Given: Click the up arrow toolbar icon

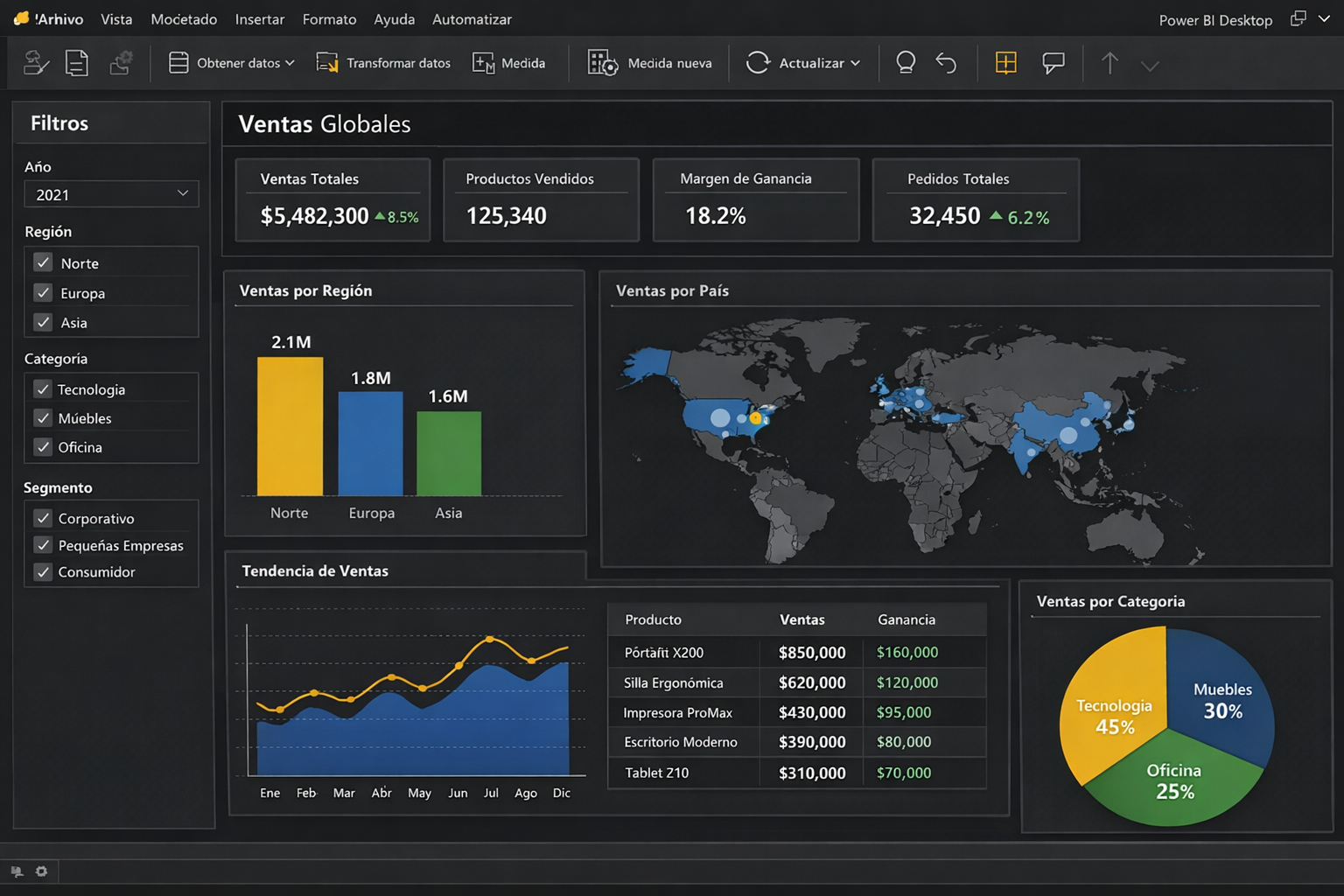Looking at the screenshot, I should (1109, 63).
